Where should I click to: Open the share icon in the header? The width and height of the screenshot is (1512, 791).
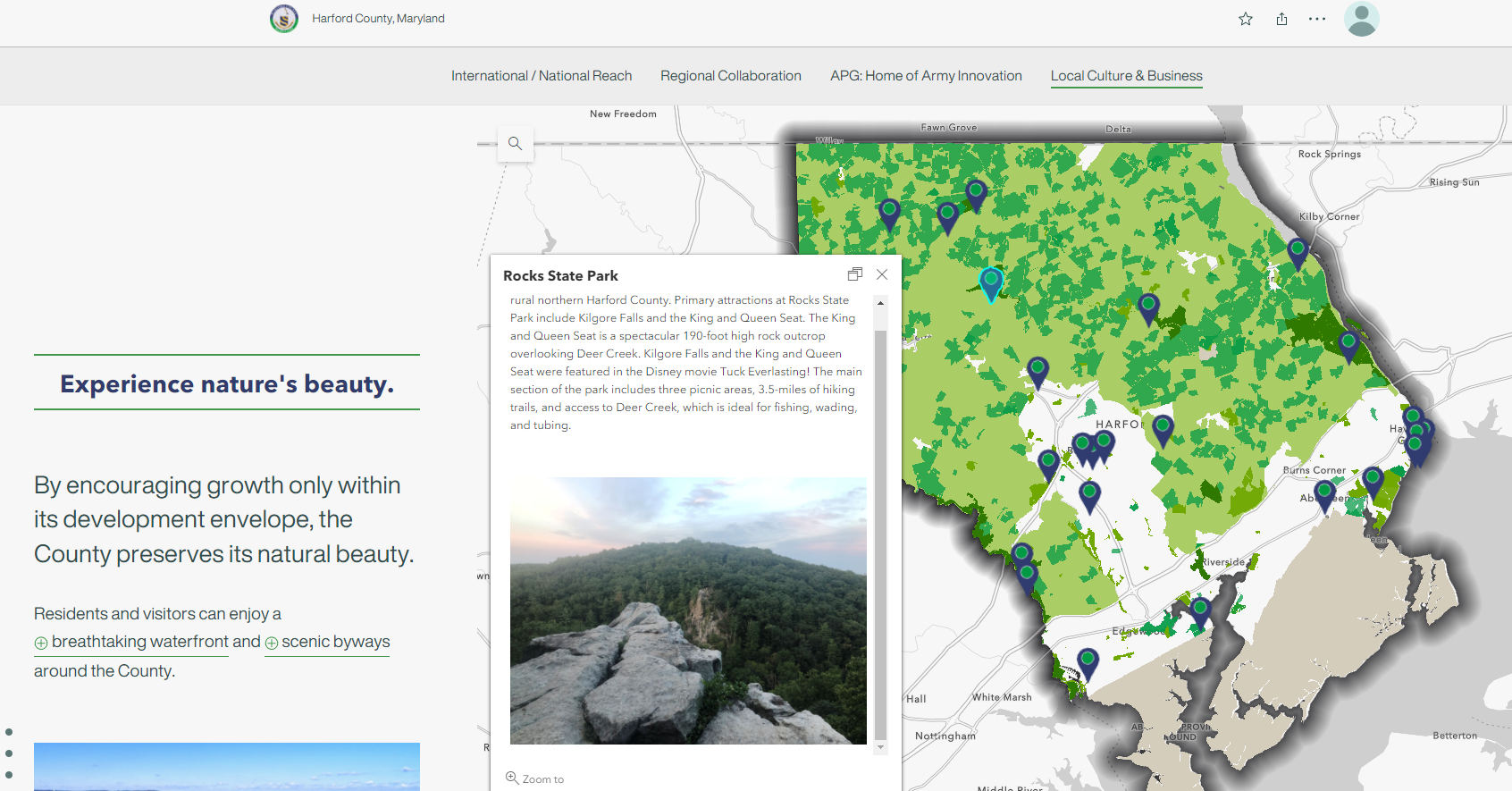click(1281, 19)
